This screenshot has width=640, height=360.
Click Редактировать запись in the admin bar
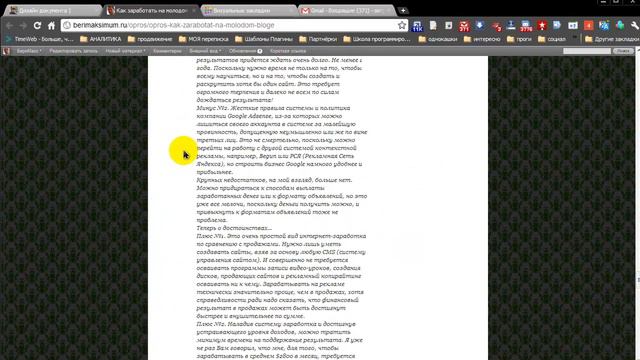(73, 51)
